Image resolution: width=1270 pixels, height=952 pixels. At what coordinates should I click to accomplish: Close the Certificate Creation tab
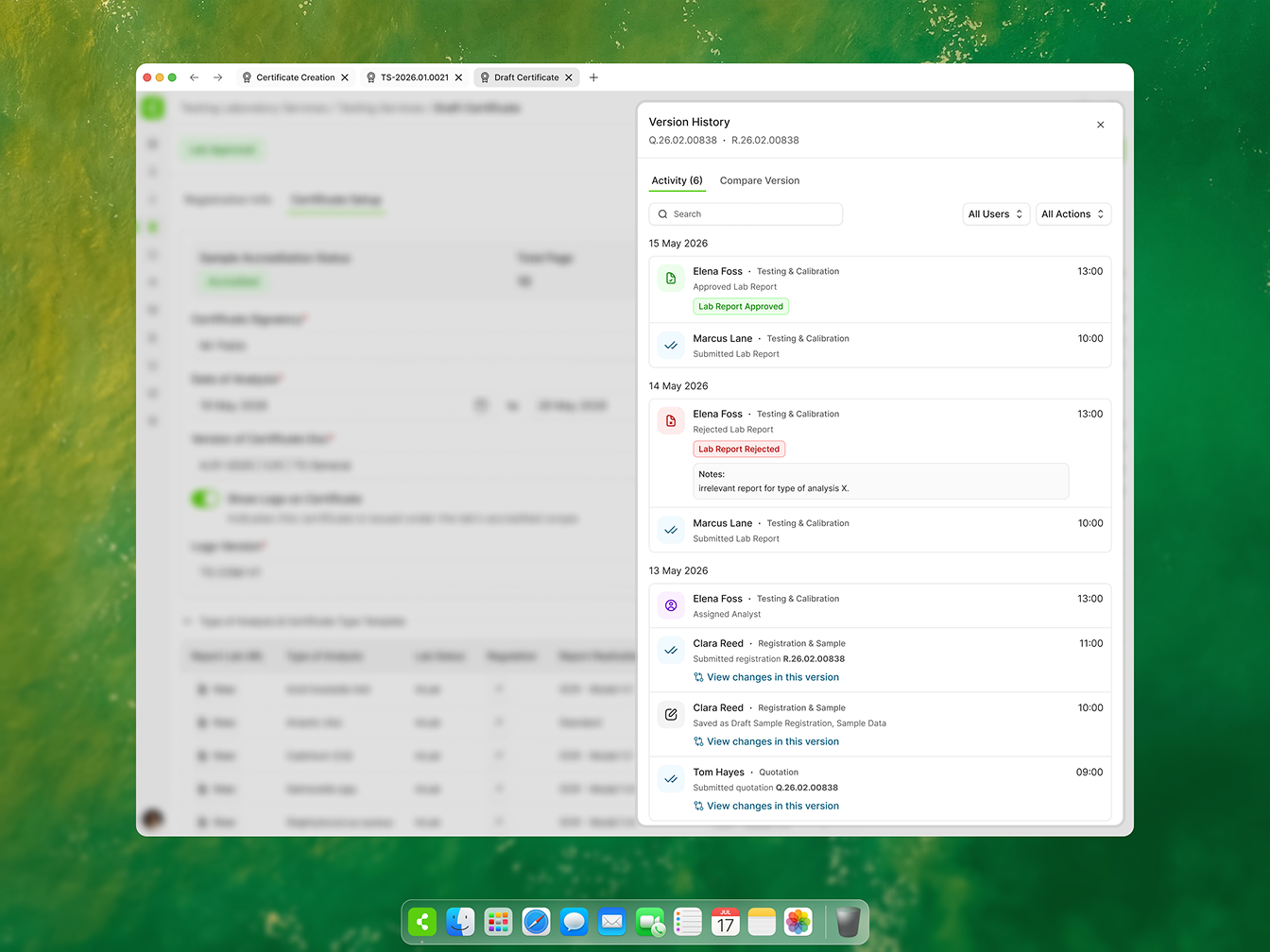[x=345, y=77]
